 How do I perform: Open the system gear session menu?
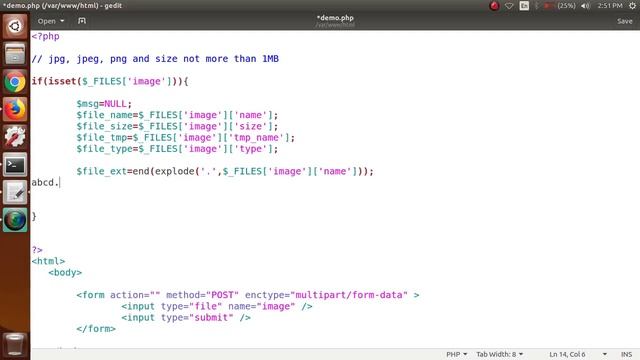point(632,6)
